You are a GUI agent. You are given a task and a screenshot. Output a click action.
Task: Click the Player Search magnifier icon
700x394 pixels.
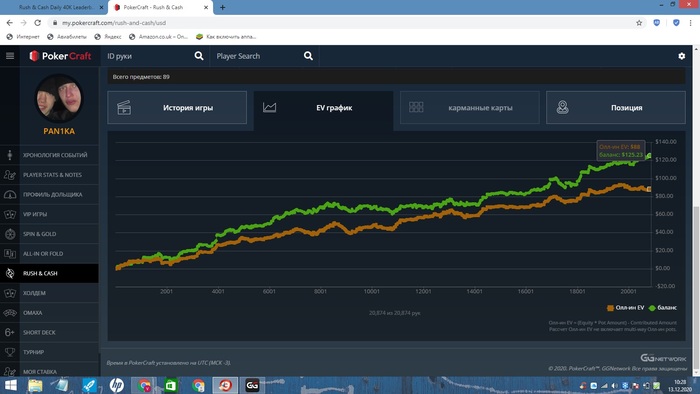coord(308,56)
